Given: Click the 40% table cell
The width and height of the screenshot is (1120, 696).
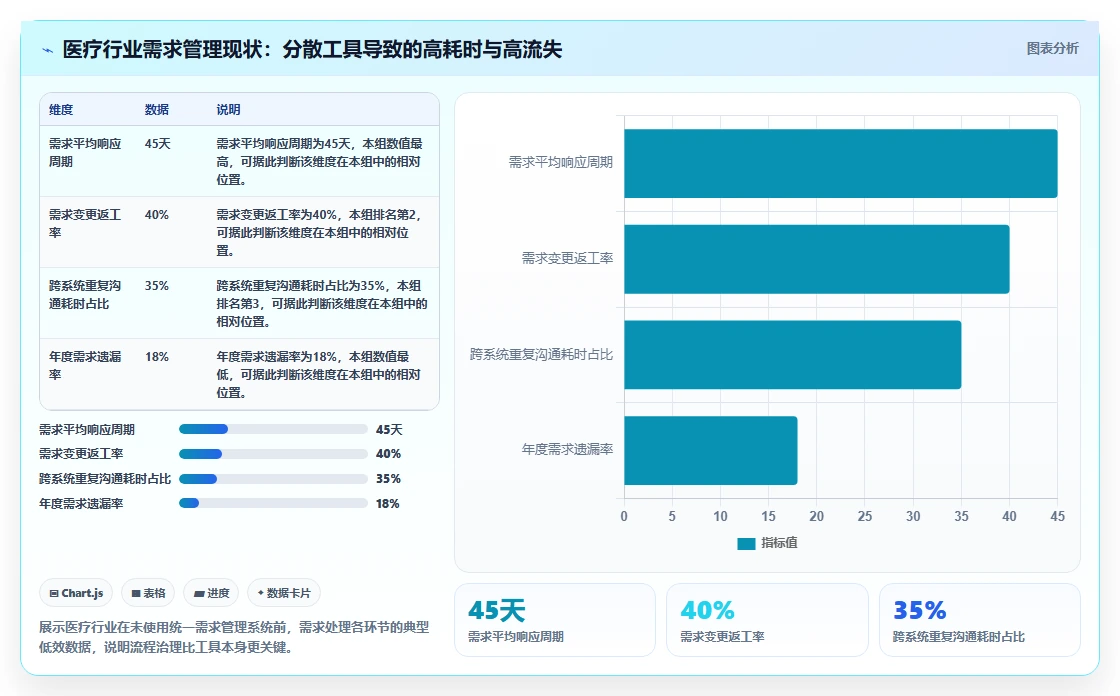Looking at the screenshot, I should (156, 214).
